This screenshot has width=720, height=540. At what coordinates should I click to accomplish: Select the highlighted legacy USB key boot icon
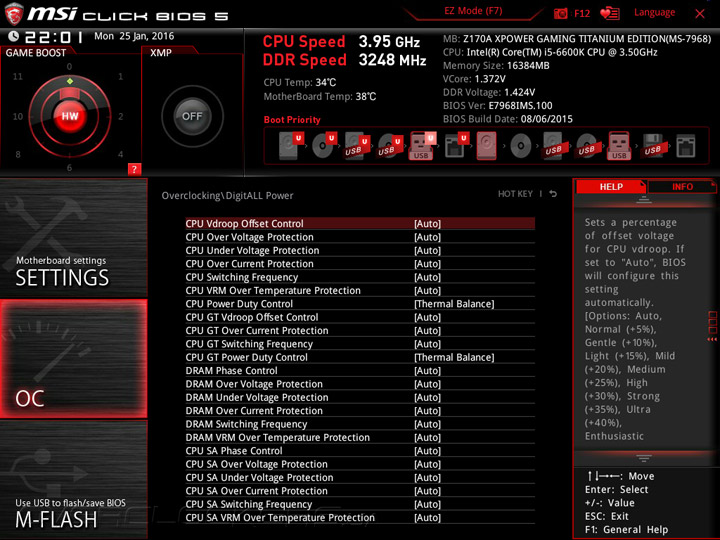click(619, 146)
